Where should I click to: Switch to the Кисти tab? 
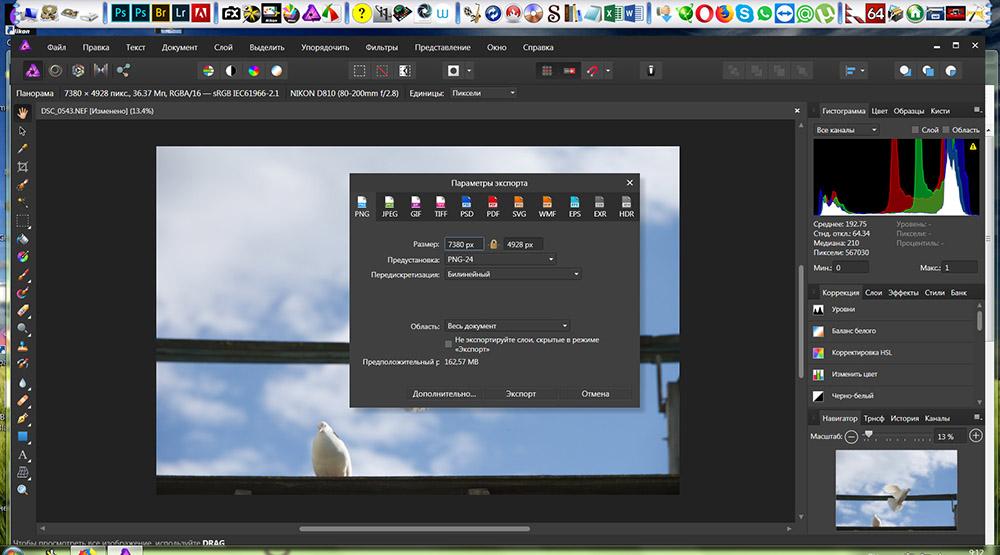coord(940,111)
